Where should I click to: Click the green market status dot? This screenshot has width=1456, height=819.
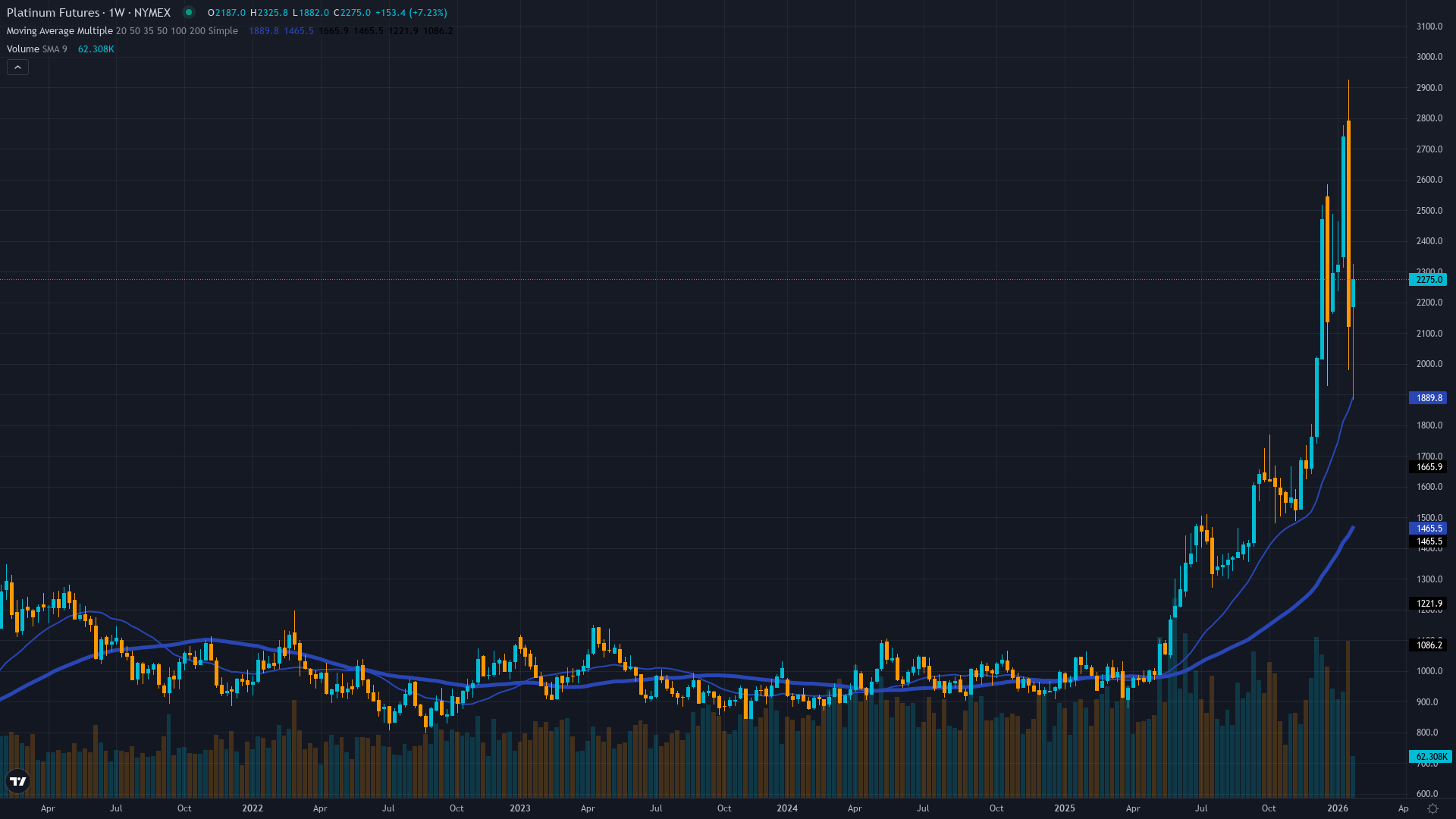click(x=189, y=12)
